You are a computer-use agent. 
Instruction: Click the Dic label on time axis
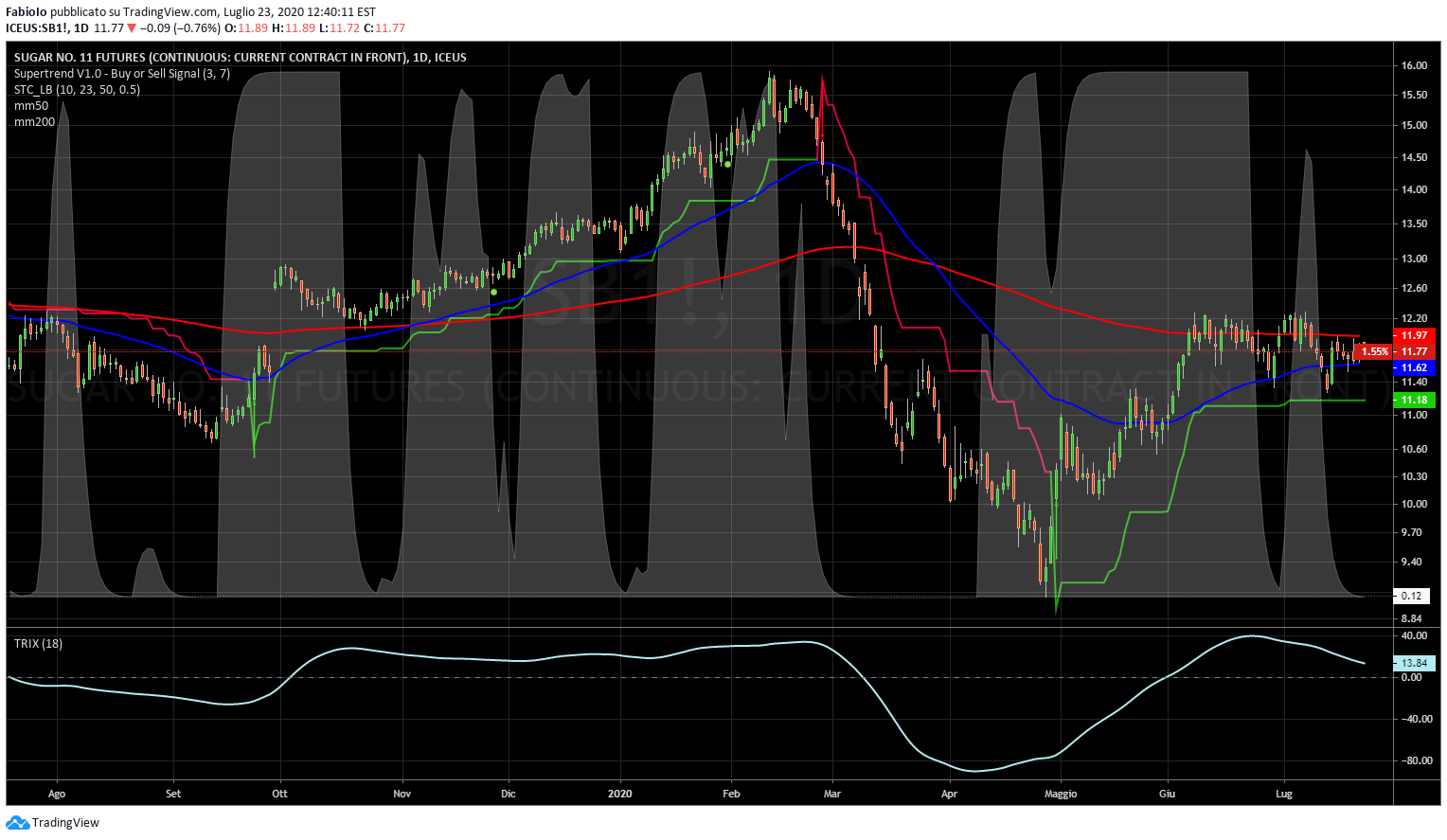(x=509, y=794)
